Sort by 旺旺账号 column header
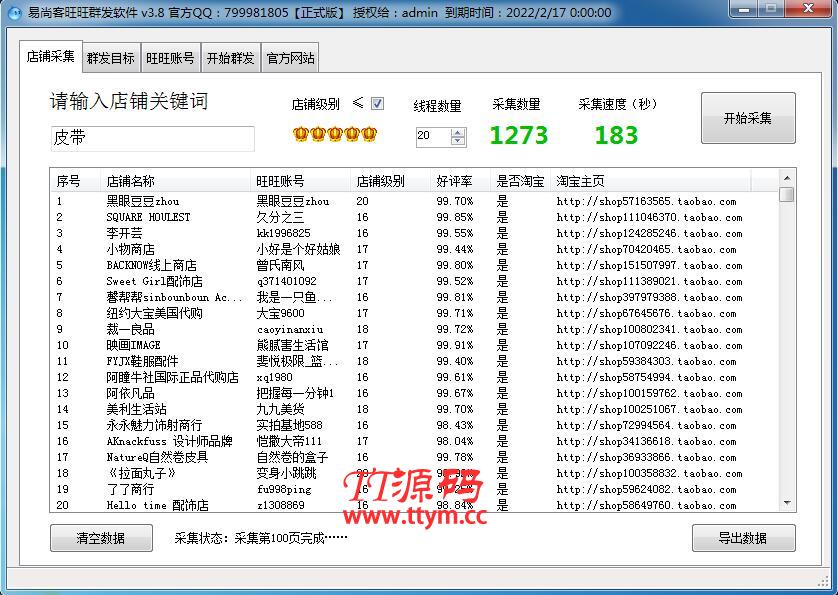This screenshot has width=838, height=595. (300, 181)
